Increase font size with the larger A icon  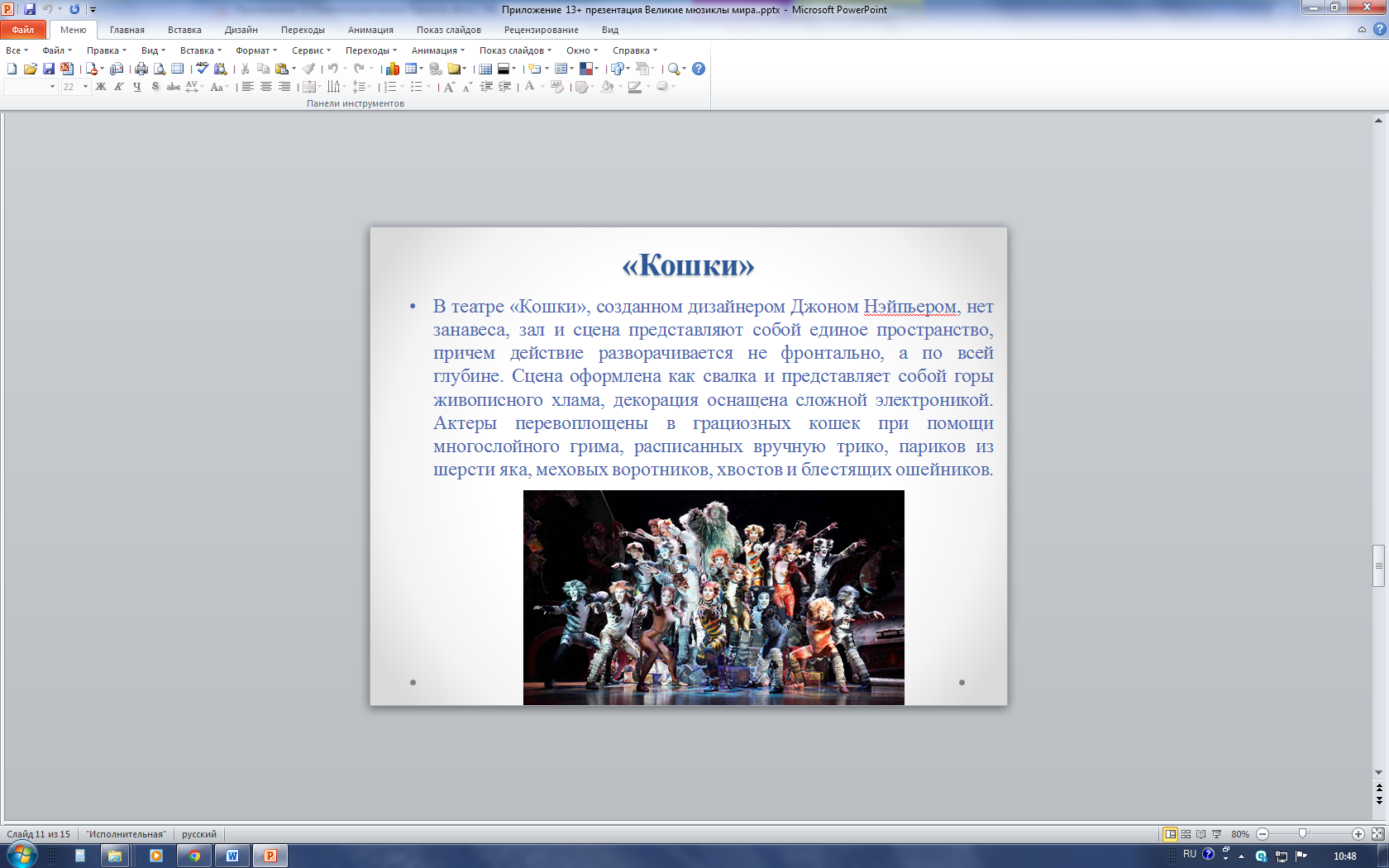pyautogui.click(x=449, y=87)
